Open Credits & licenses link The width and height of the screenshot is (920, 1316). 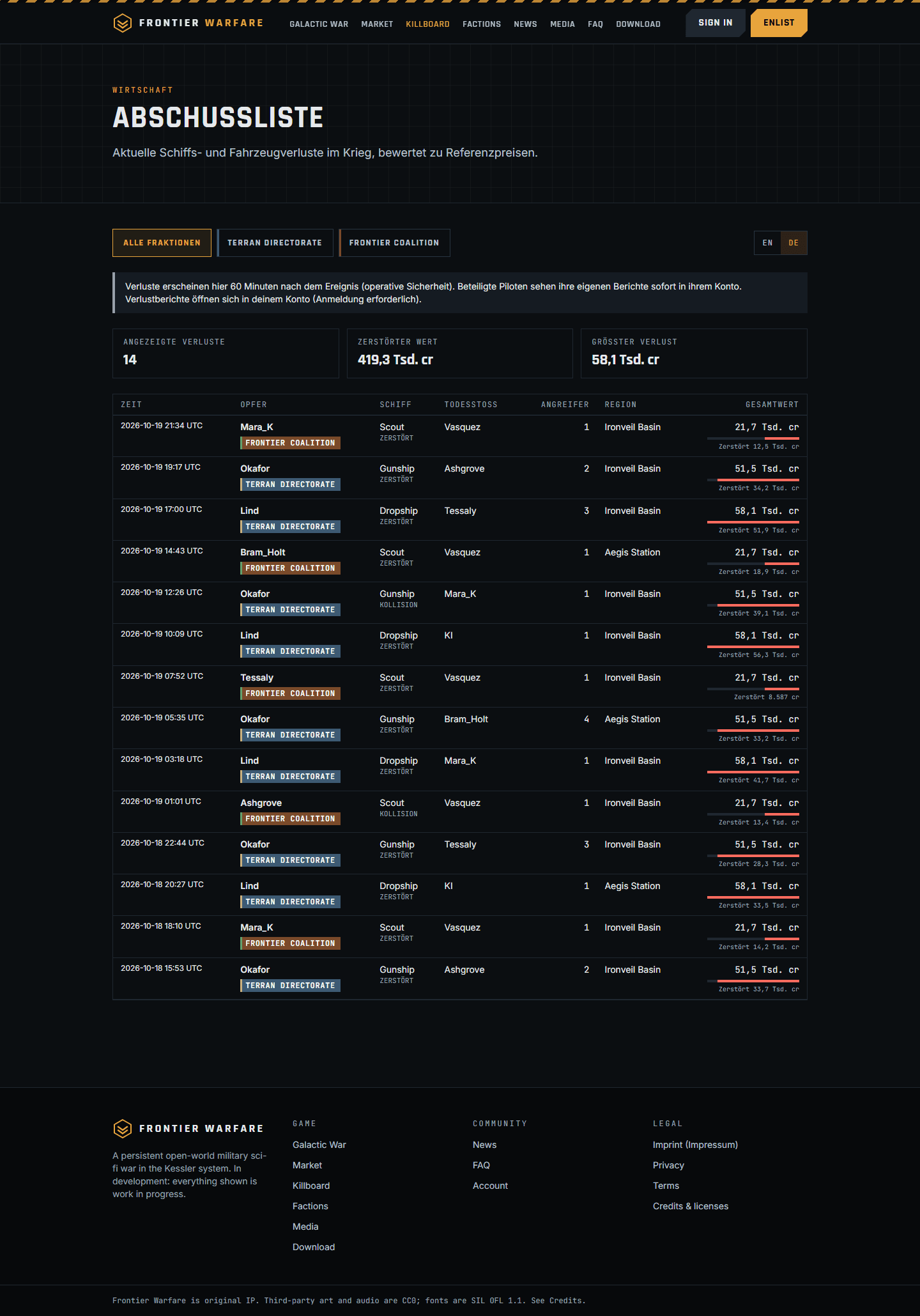[691, 1206]
